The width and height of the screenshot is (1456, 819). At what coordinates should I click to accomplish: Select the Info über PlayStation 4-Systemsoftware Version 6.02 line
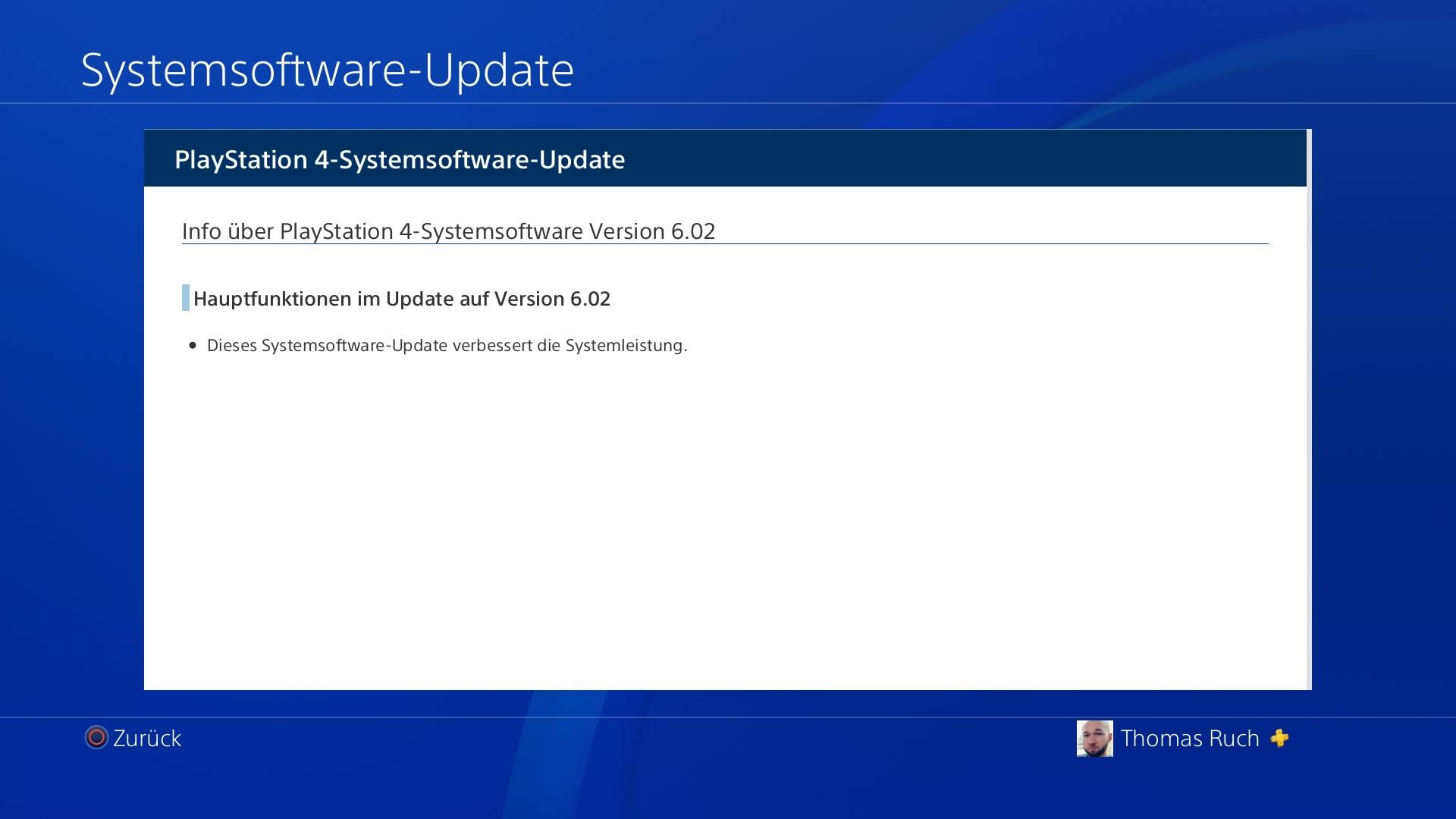pyautogui.click(x=449, y=231)
